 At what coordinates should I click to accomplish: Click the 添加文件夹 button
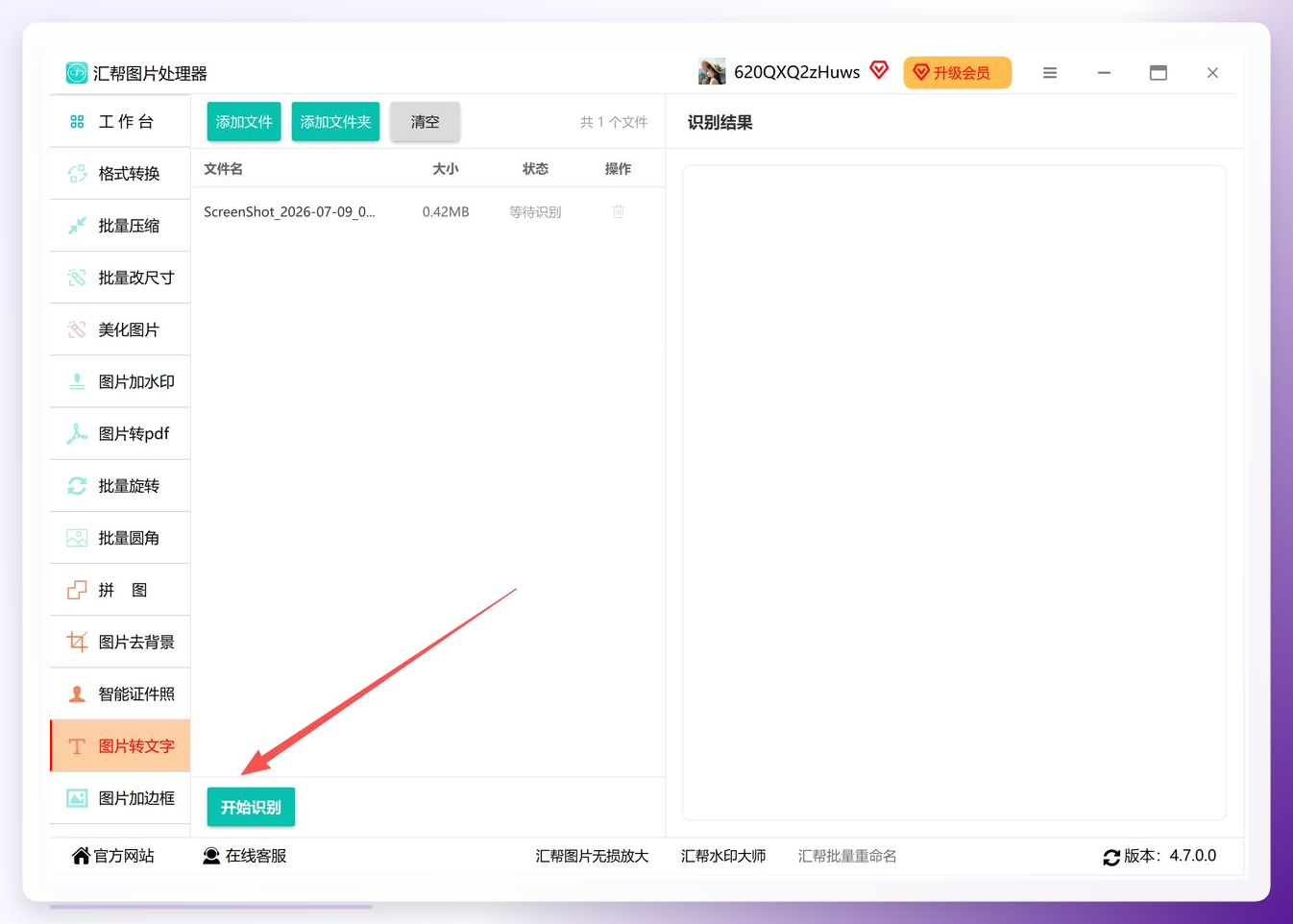coord(335,122)
